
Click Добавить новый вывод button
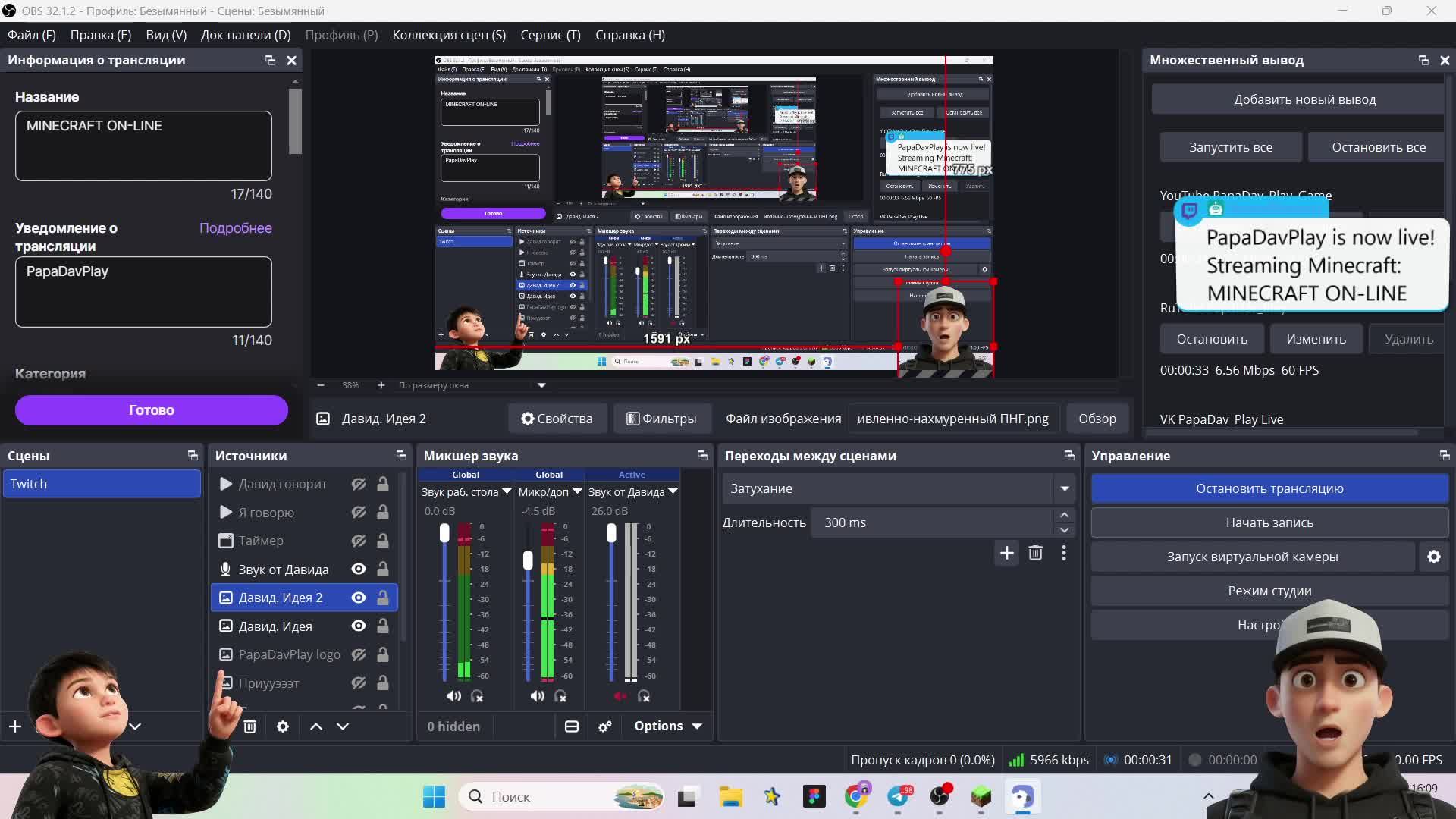[x=1298, y=99]
